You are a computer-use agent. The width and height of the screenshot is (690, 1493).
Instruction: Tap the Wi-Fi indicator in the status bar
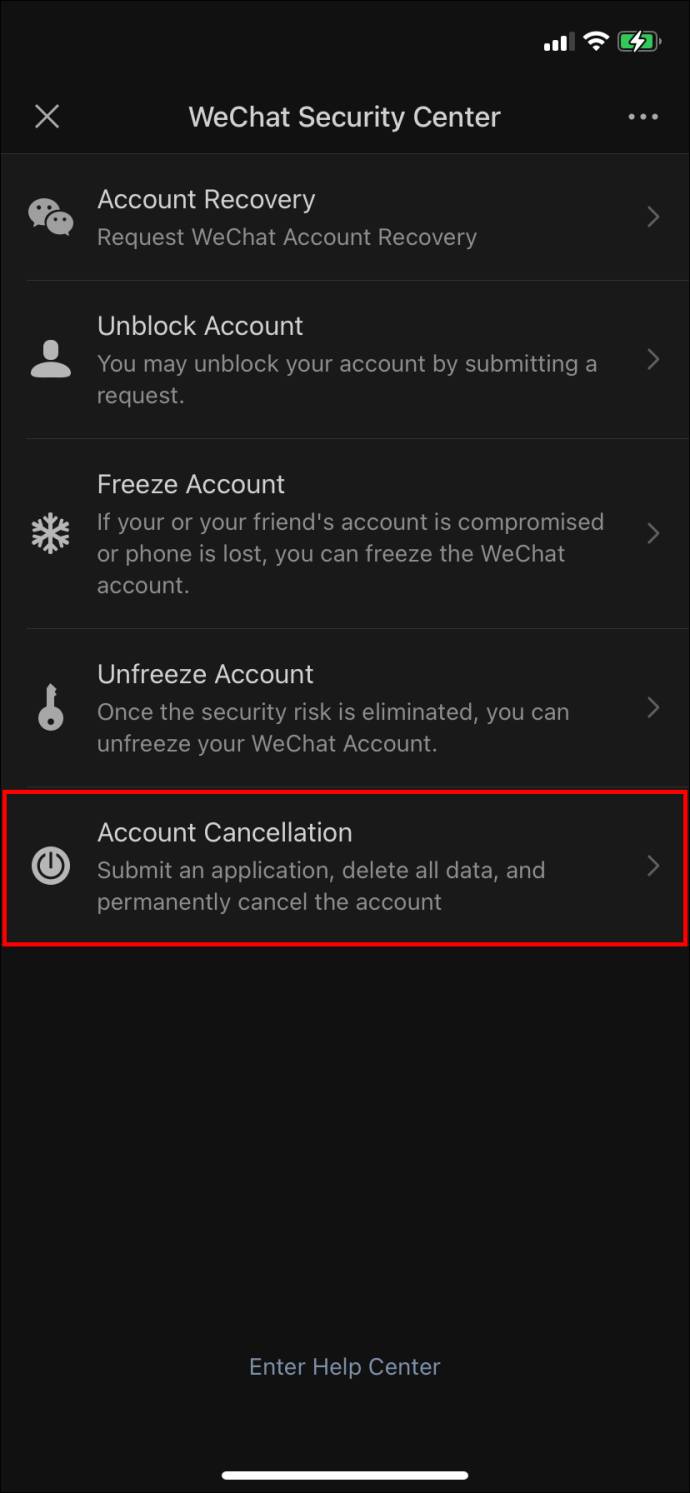597,42
